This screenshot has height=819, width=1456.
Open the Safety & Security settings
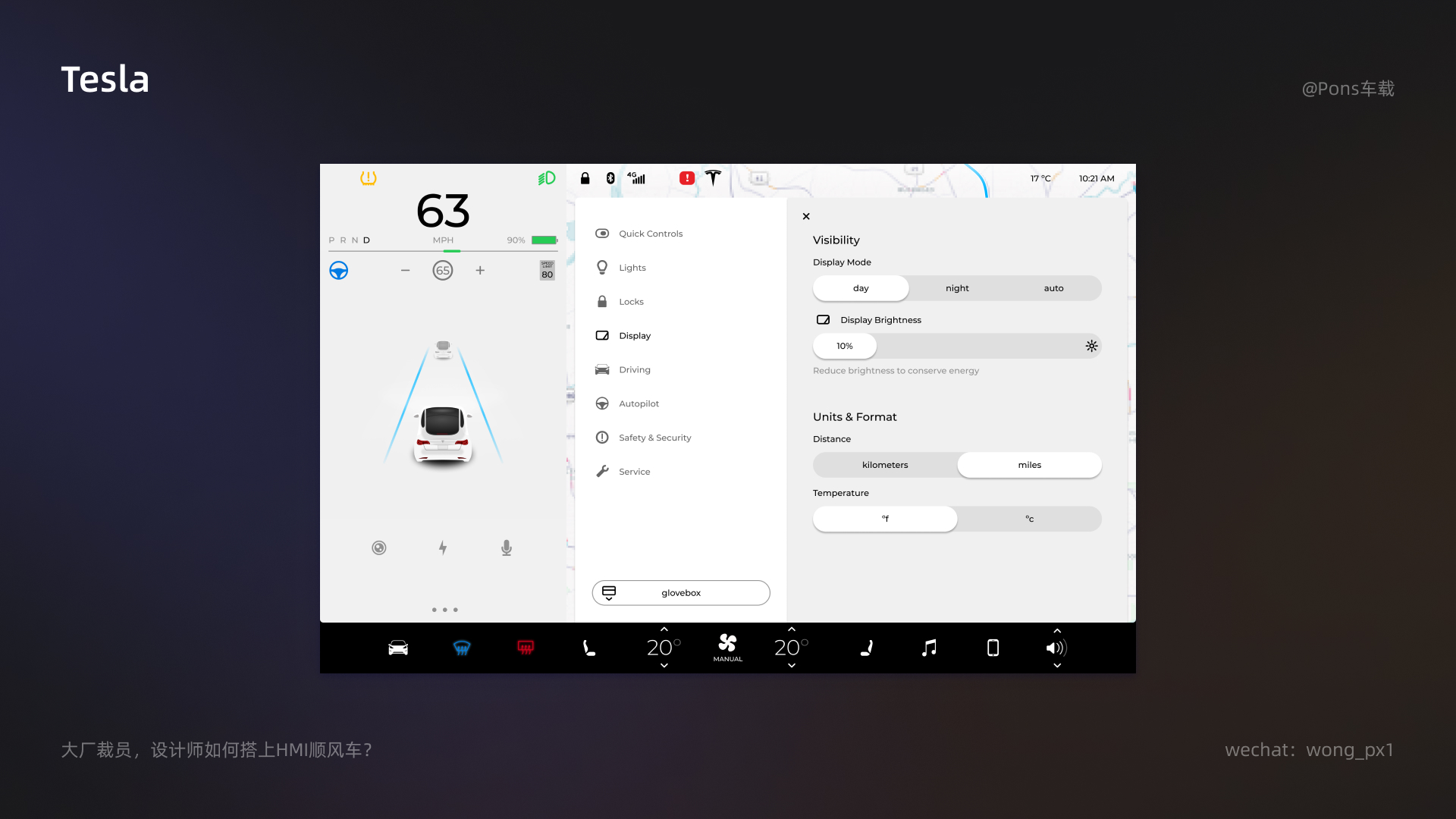(x=654, y=437)
